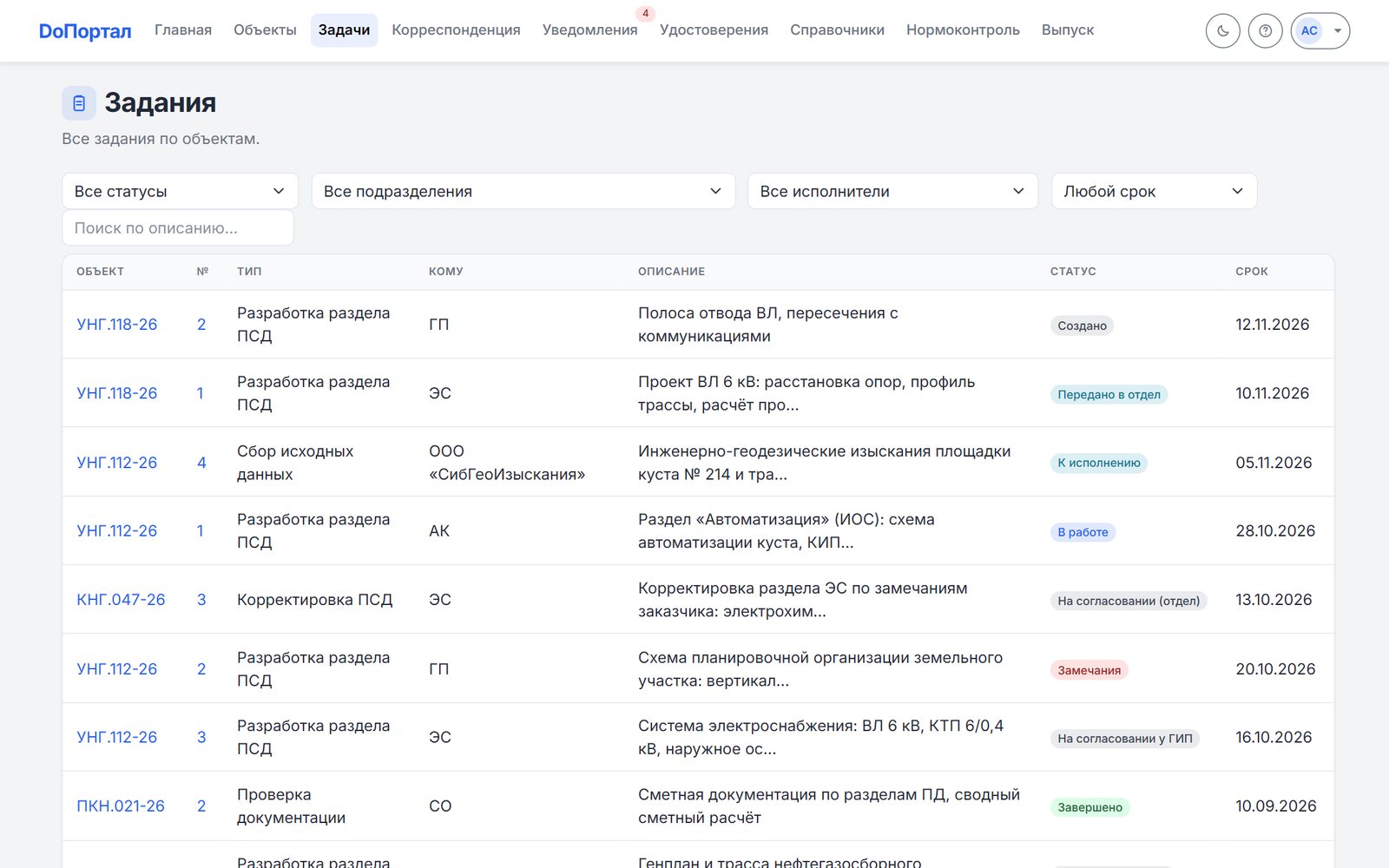Click the Сметная документация description cell

click(829, 806)
